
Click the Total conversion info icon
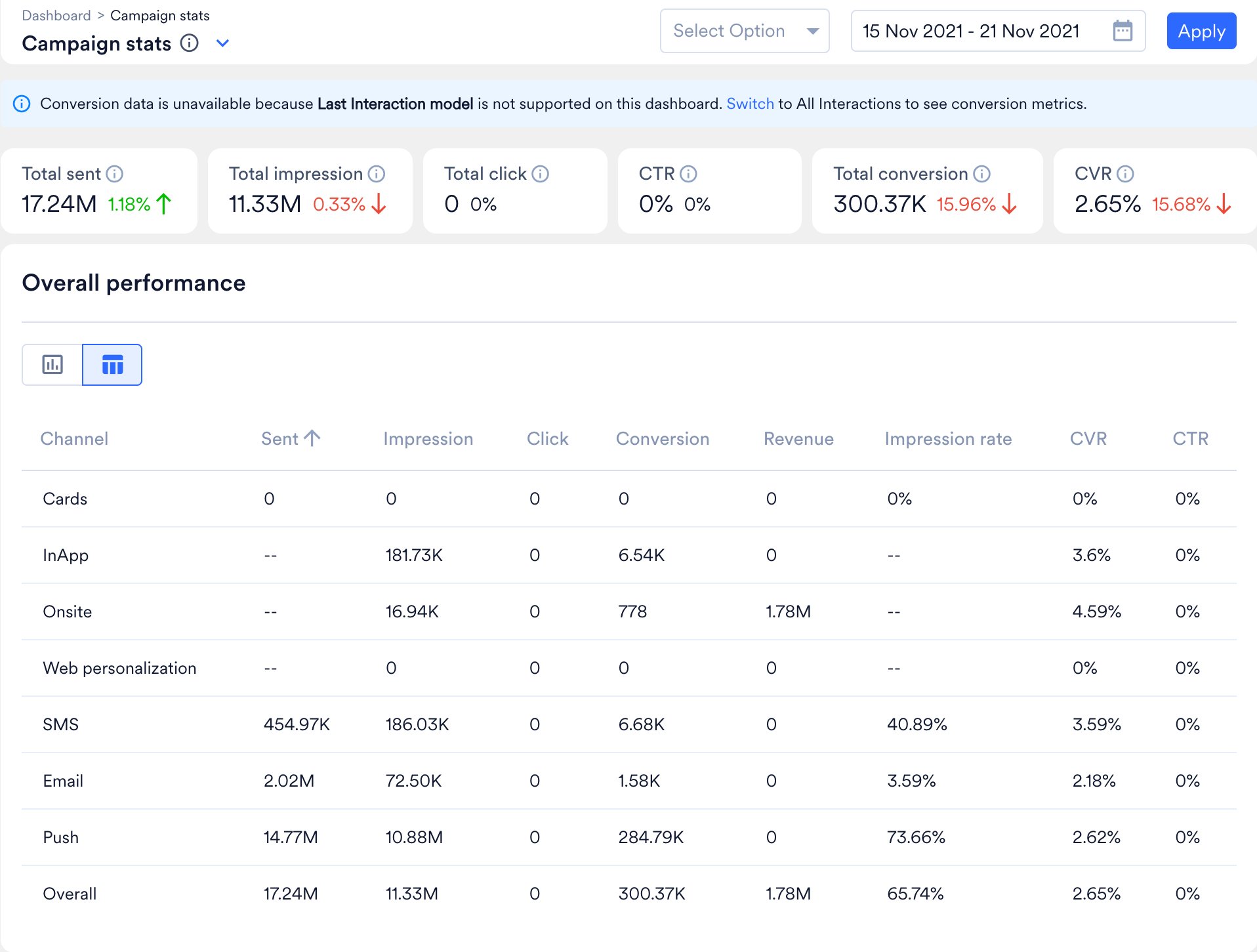pos(981,174)
